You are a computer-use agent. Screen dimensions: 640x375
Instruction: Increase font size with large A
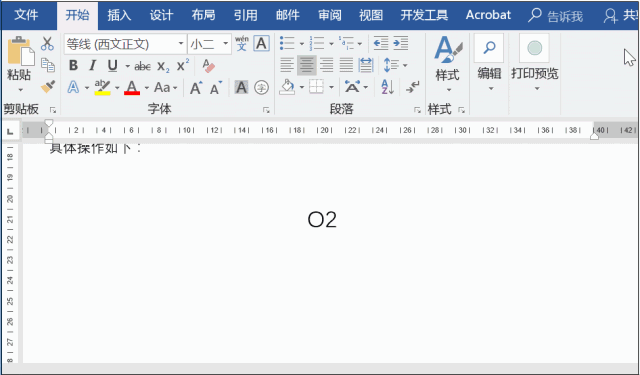point(196,88)
